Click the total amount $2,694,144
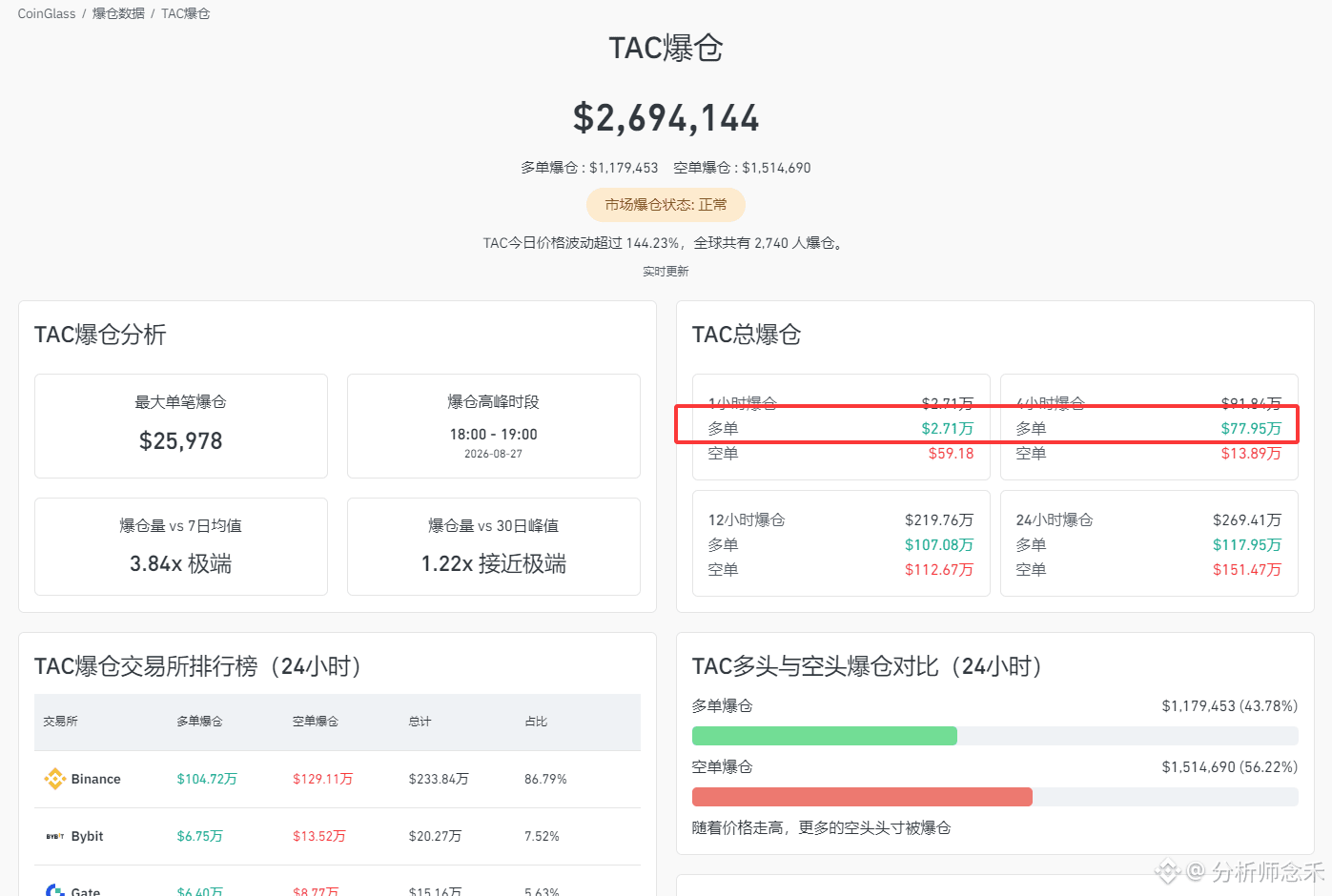Viewport: 1332px width, 896px height. [666, 118]
